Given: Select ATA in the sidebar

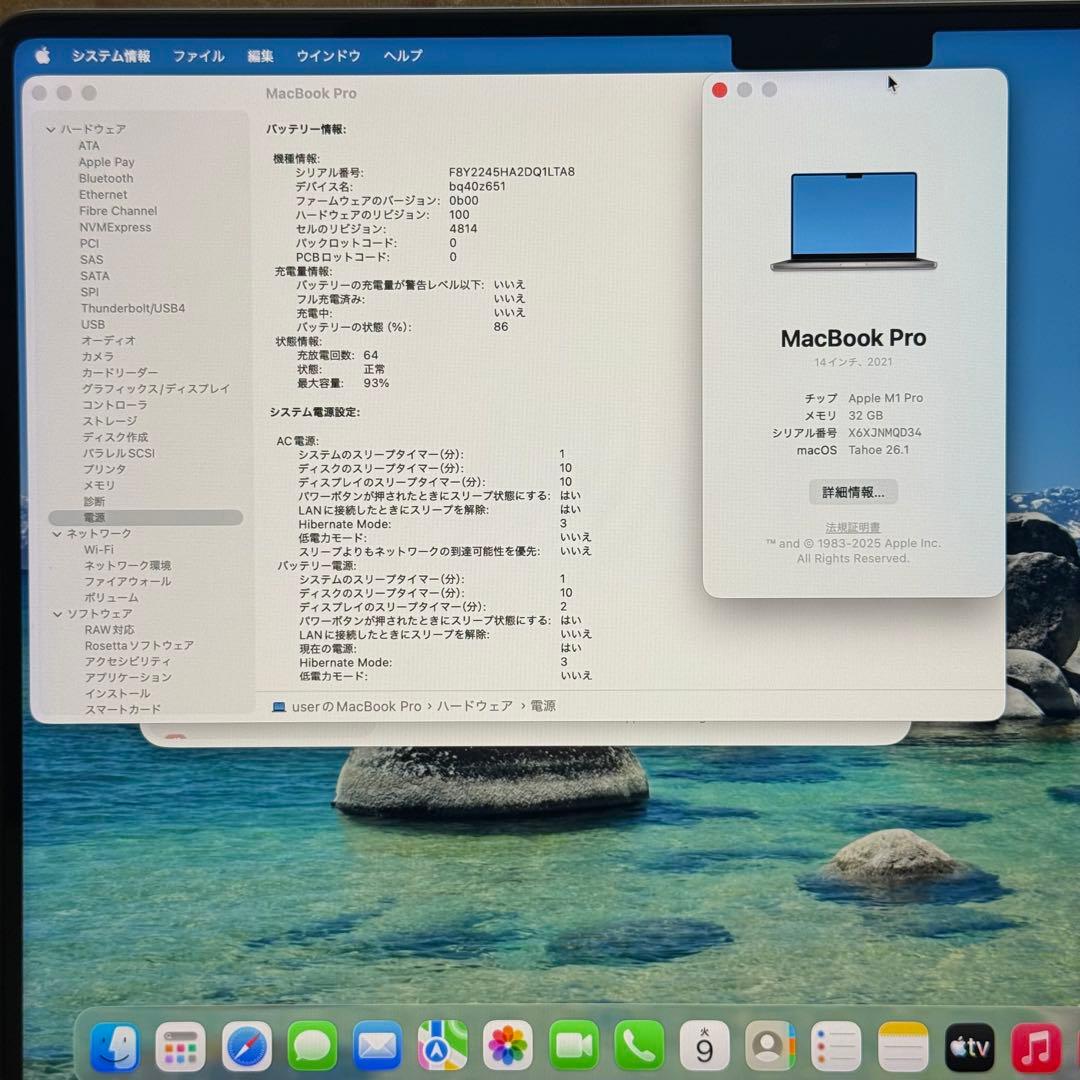Looking at the screenshot, I should pyautogui.click(x=89, y=146).
